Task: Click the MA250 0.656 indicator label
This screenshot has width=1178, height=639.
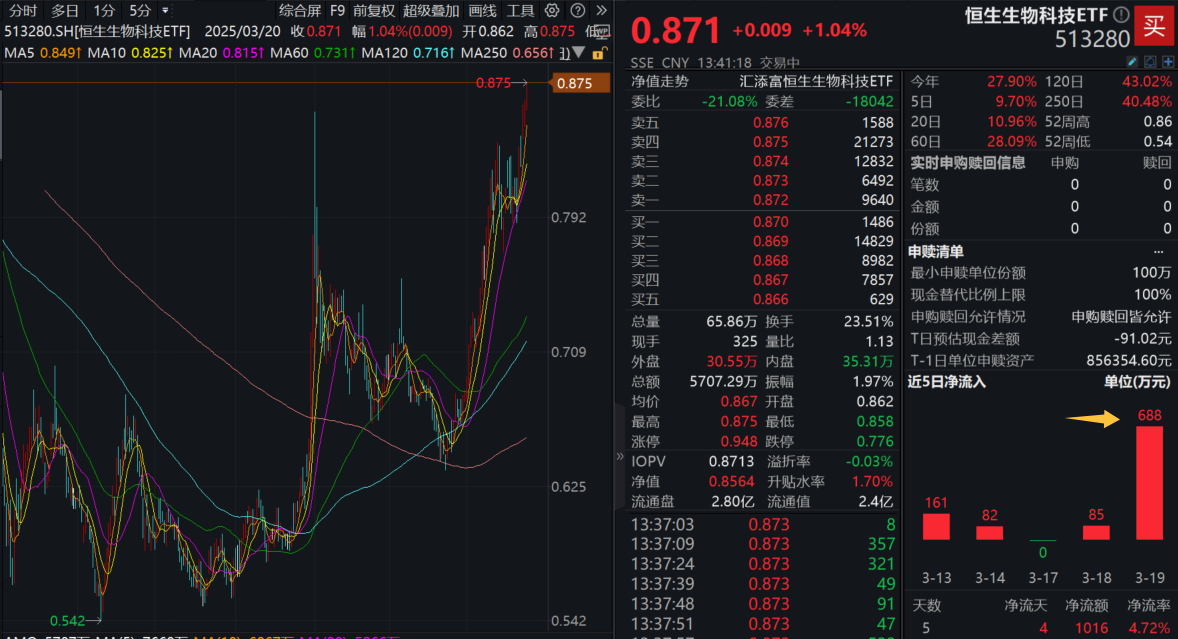Action: (507, 53)
